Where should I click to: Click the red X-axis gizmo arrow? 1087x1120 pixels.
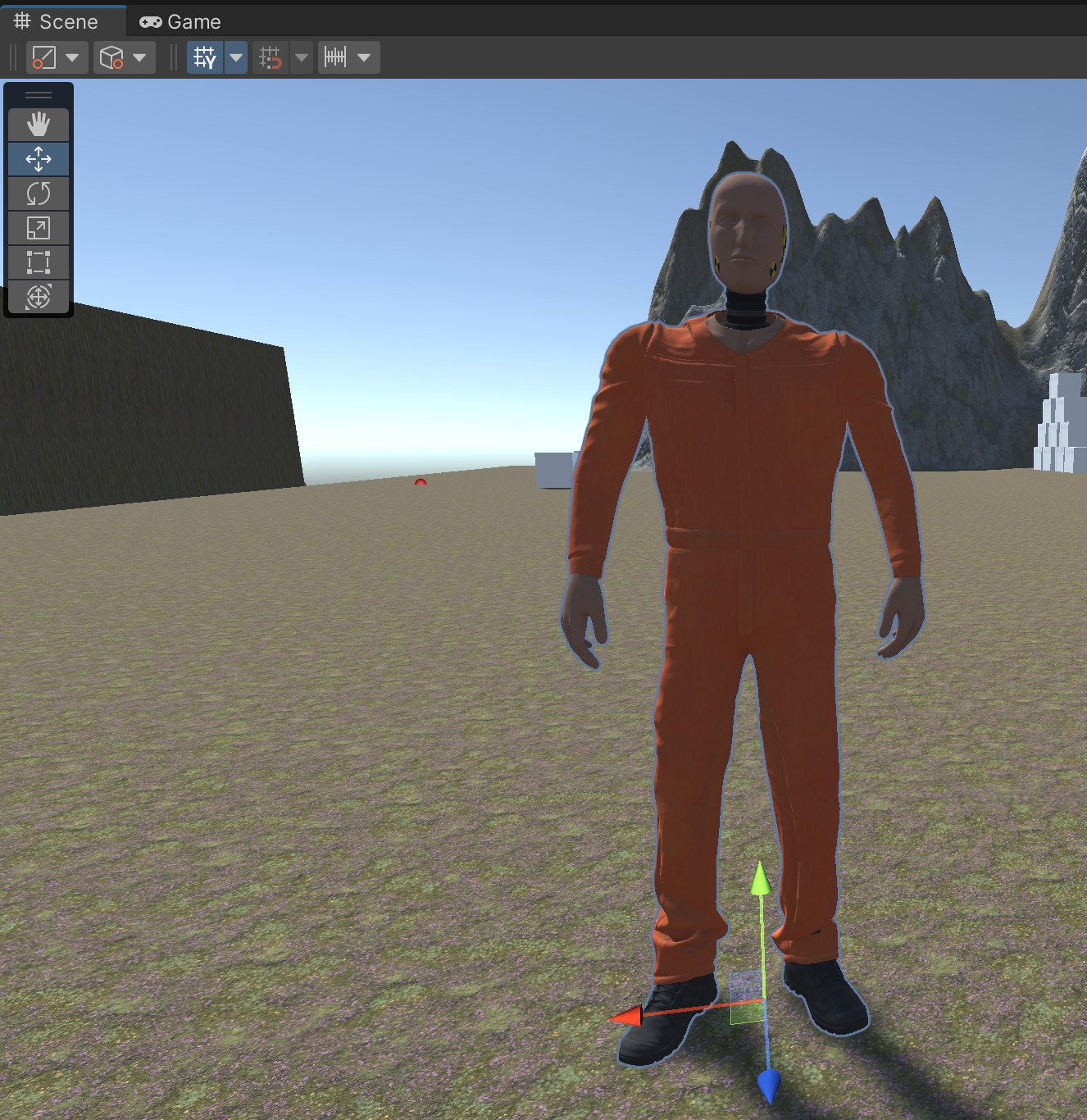[x=627, y=1018]
